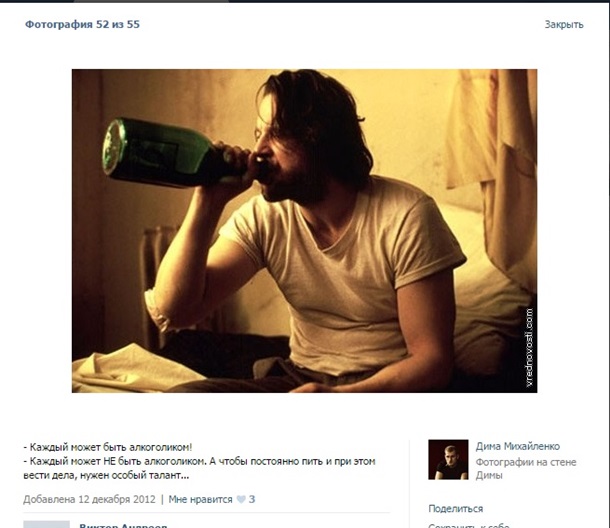
Task: Open Фотографии на стене Димы album
Action: pos(526,468)
